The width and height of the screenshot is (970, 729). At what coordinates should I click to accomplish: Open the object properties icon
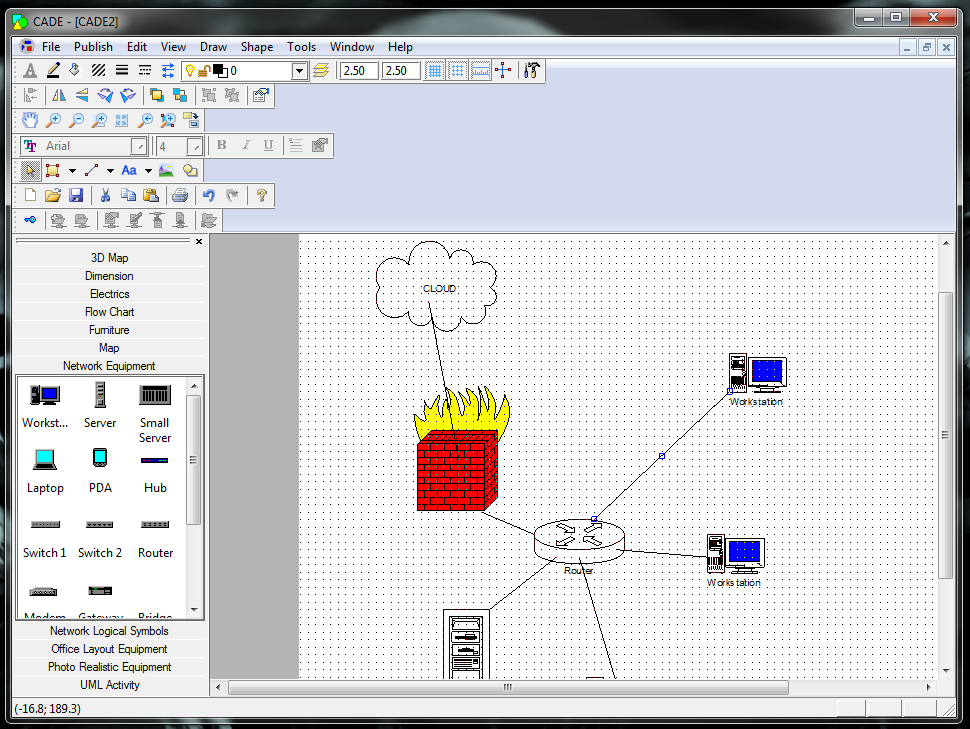coord(260,95)
